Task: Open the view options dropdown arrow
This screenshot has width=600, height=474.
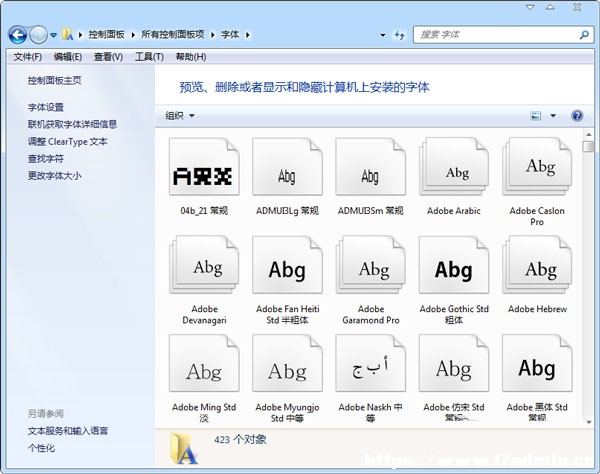Action: [553, 116]
